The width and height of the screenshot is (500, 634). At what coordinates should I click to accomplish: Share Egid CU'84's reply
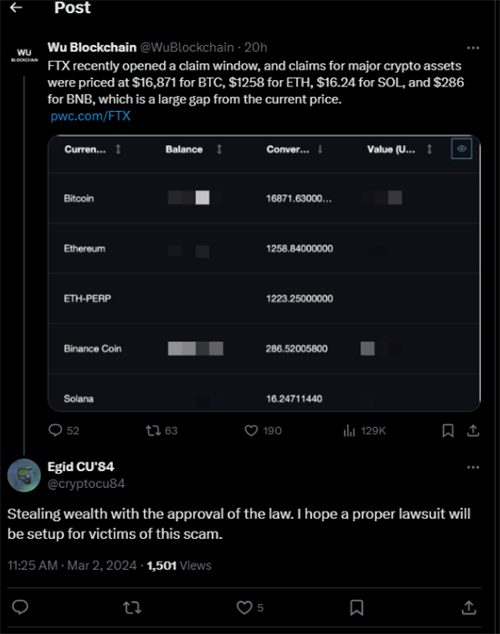pyautogui.click(x=468, y=607)
